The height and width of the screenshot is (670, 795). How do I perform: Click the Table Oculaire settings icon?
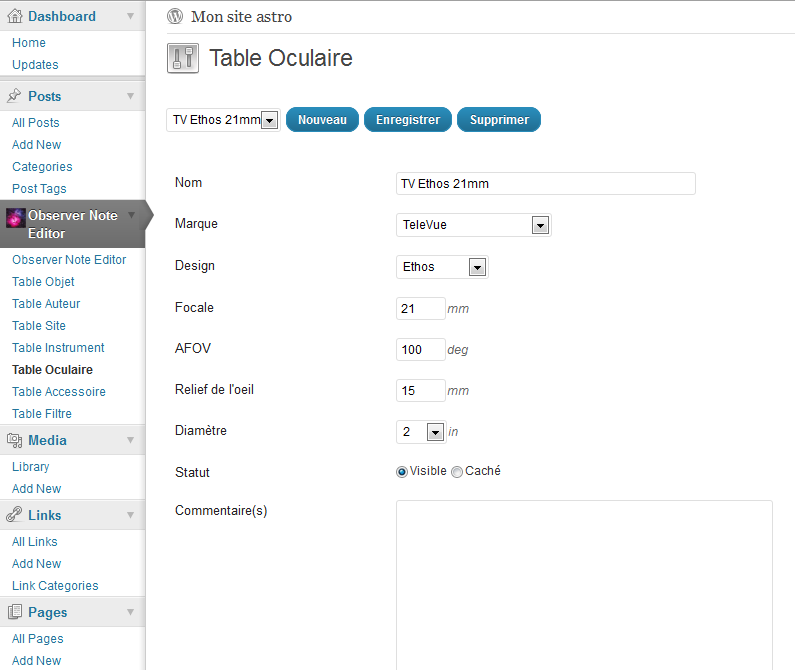(x=183, y=59)
